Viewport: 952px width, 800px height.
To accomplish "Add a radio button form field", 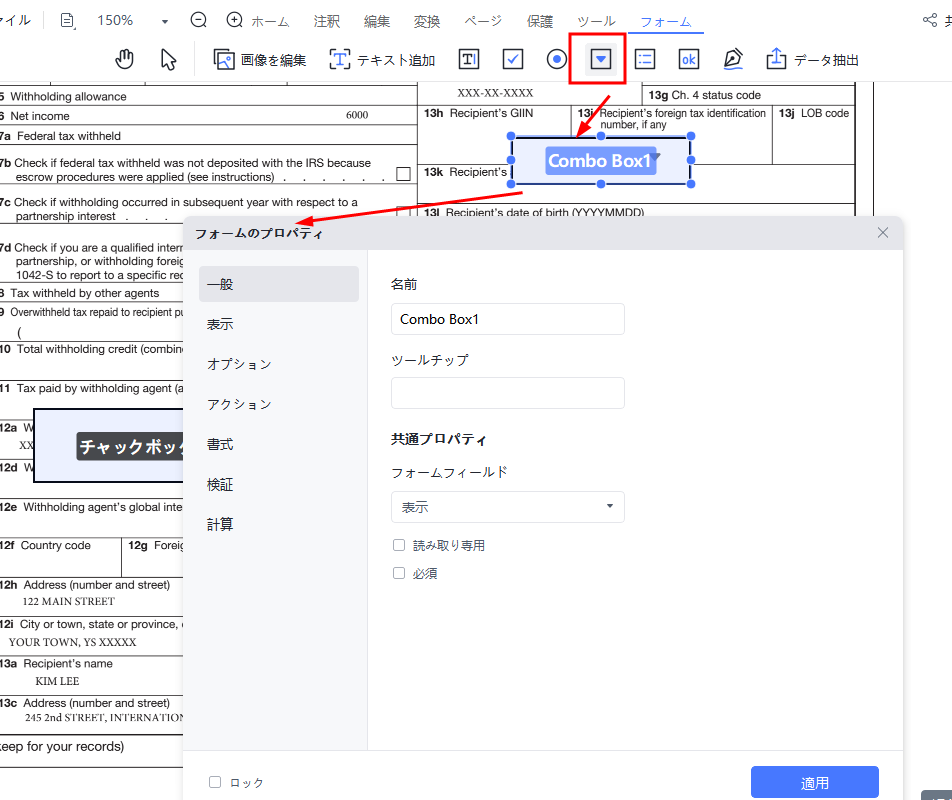I will [x=557, y=59].
